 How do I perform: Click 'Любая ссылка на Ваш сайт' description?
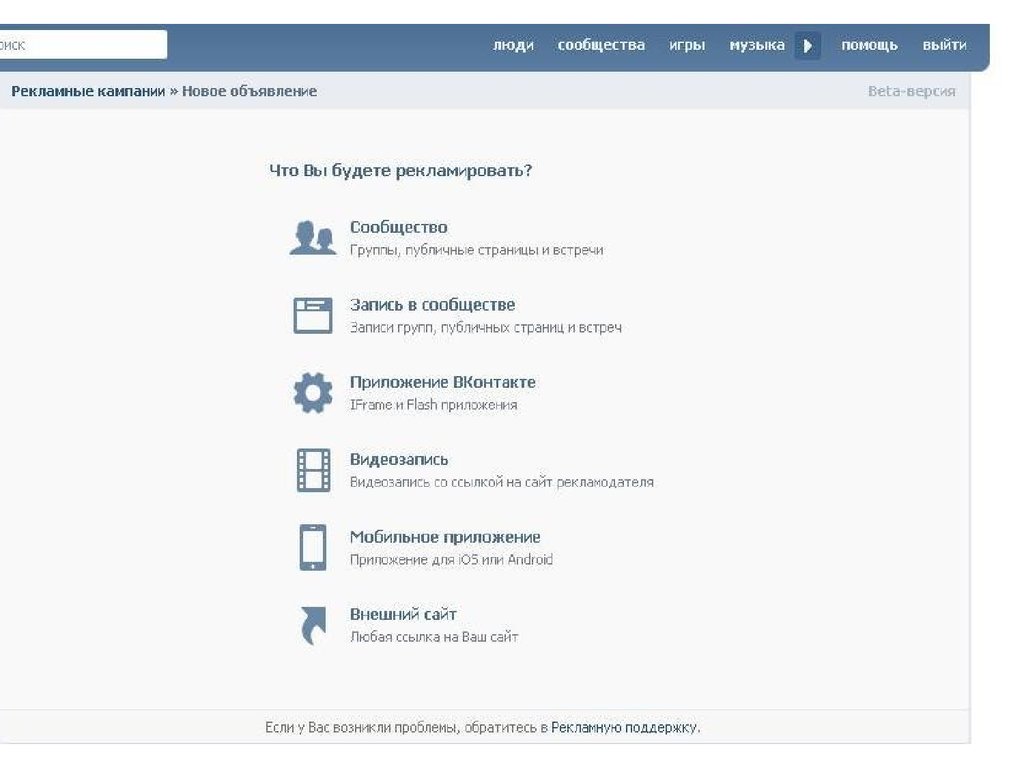coord(434,637)
